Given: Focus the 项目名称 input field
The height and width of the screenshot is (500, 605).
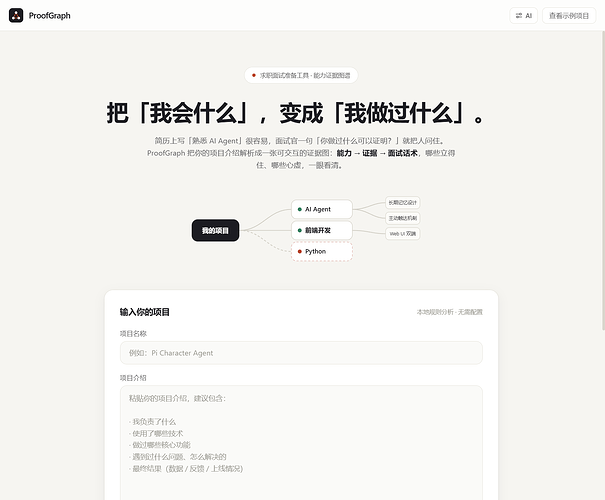Looking at the screenshot, I should [x=301, y=353].
